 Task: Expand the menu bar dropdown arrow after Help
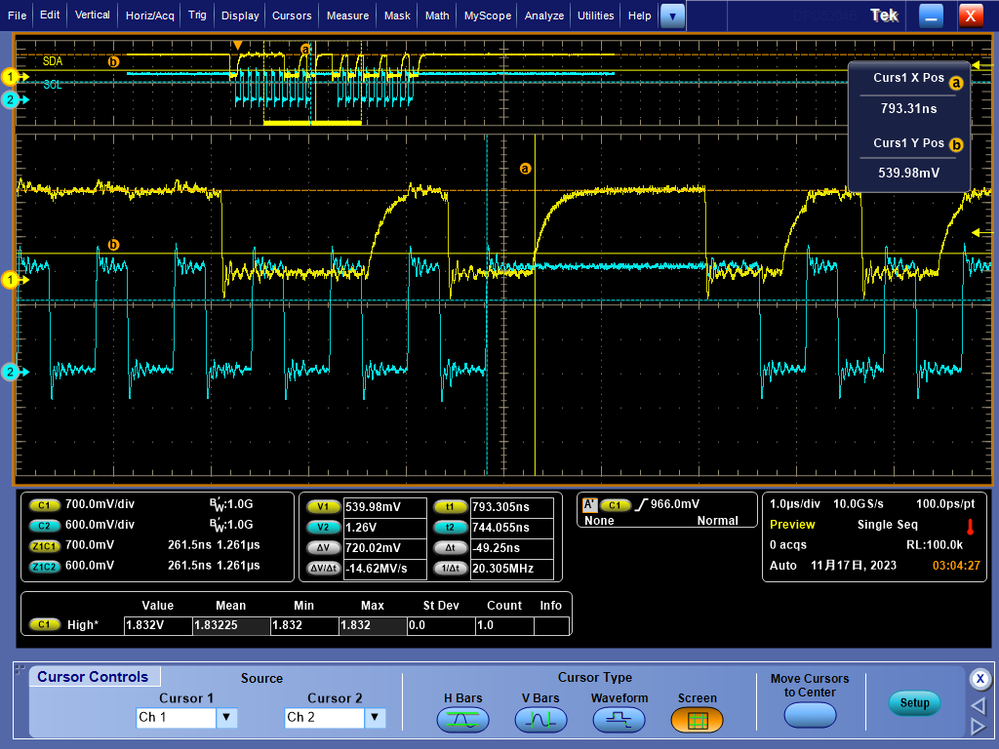[674, 15]
